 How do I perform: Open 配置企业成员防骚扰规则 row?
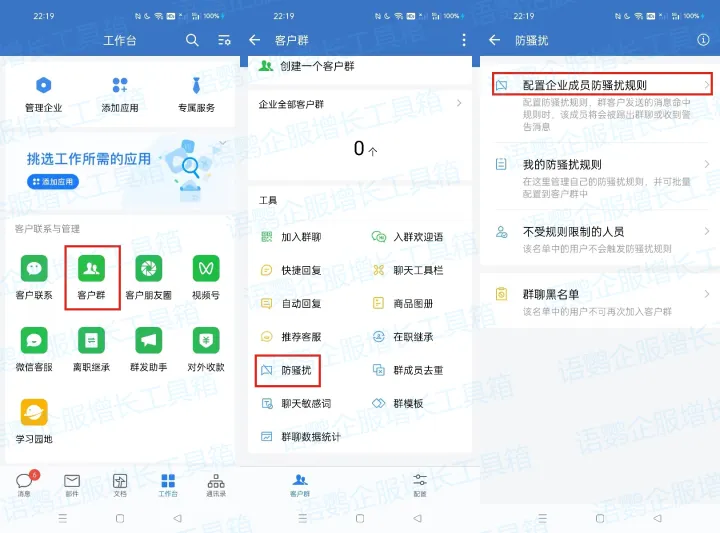pos(602,86)
